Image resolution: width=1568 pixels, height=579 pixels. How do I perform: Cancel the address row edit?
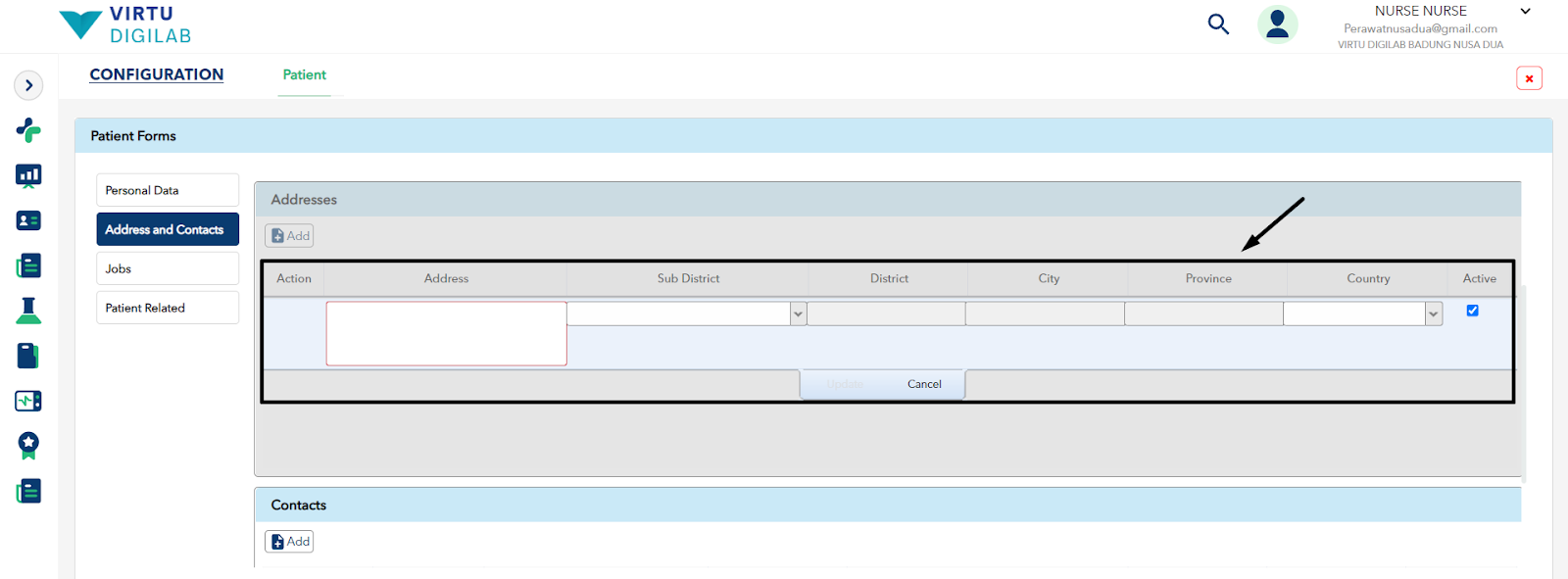(x=924, y=384)
